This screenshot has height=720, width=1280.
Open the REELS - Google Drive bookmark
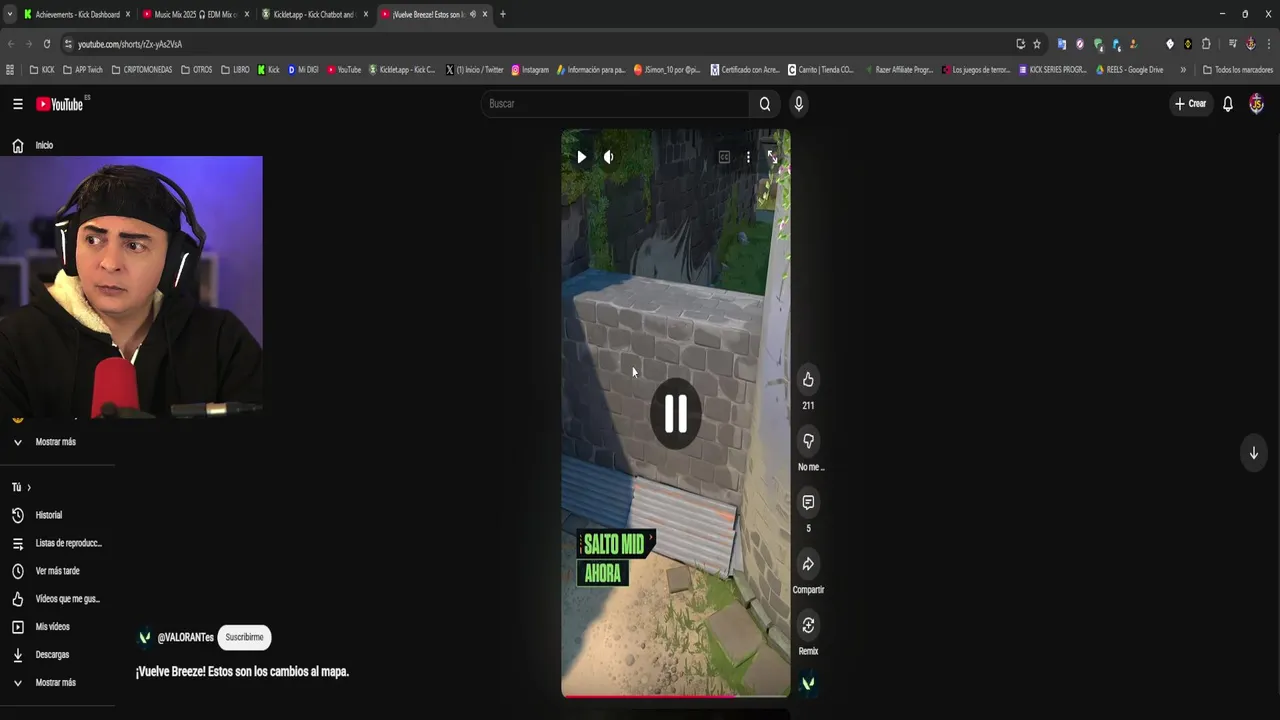(x=1129, y=70)
